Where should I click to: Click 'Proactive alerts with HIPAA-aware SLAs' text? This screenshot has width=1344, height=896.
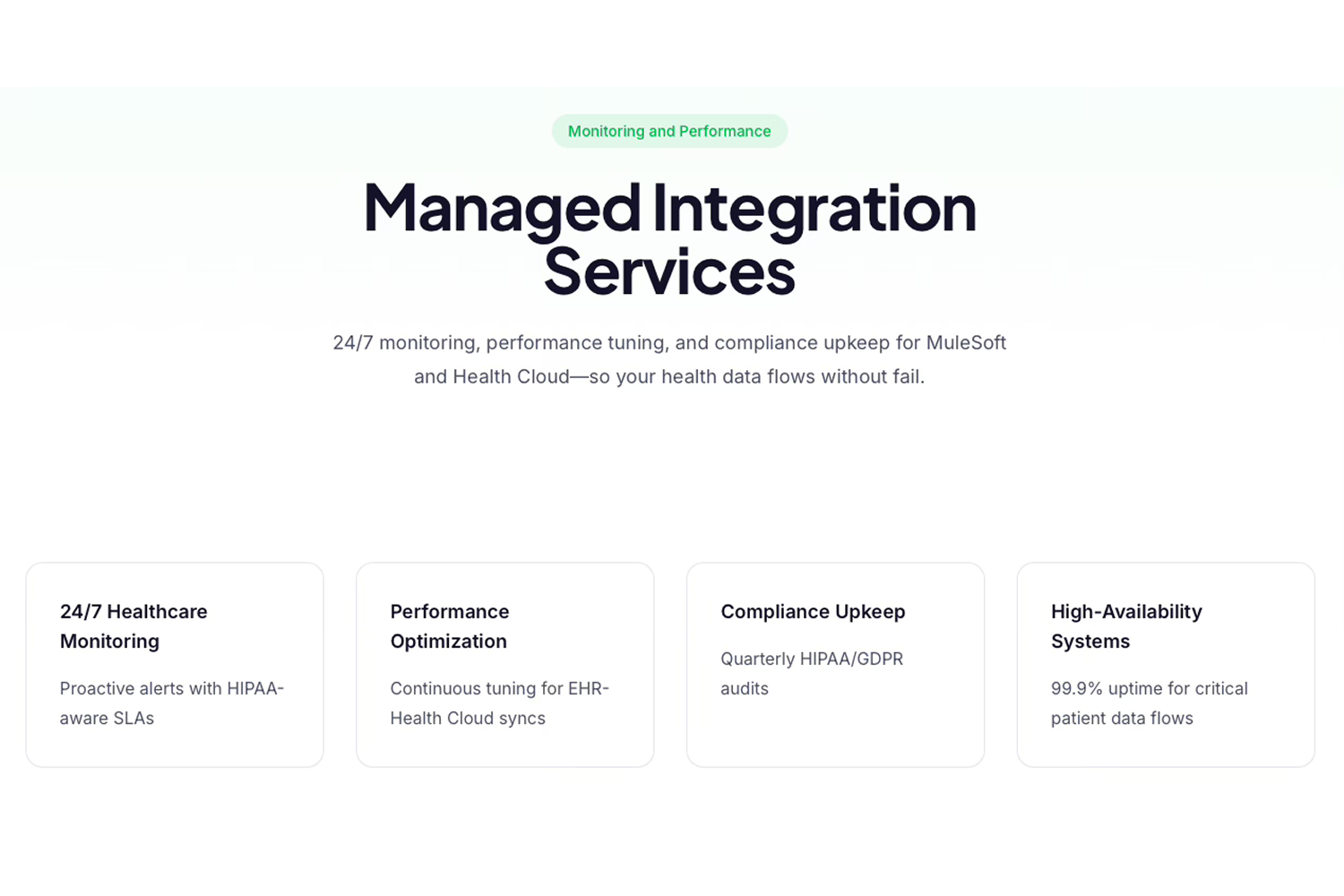coord(172,703)
